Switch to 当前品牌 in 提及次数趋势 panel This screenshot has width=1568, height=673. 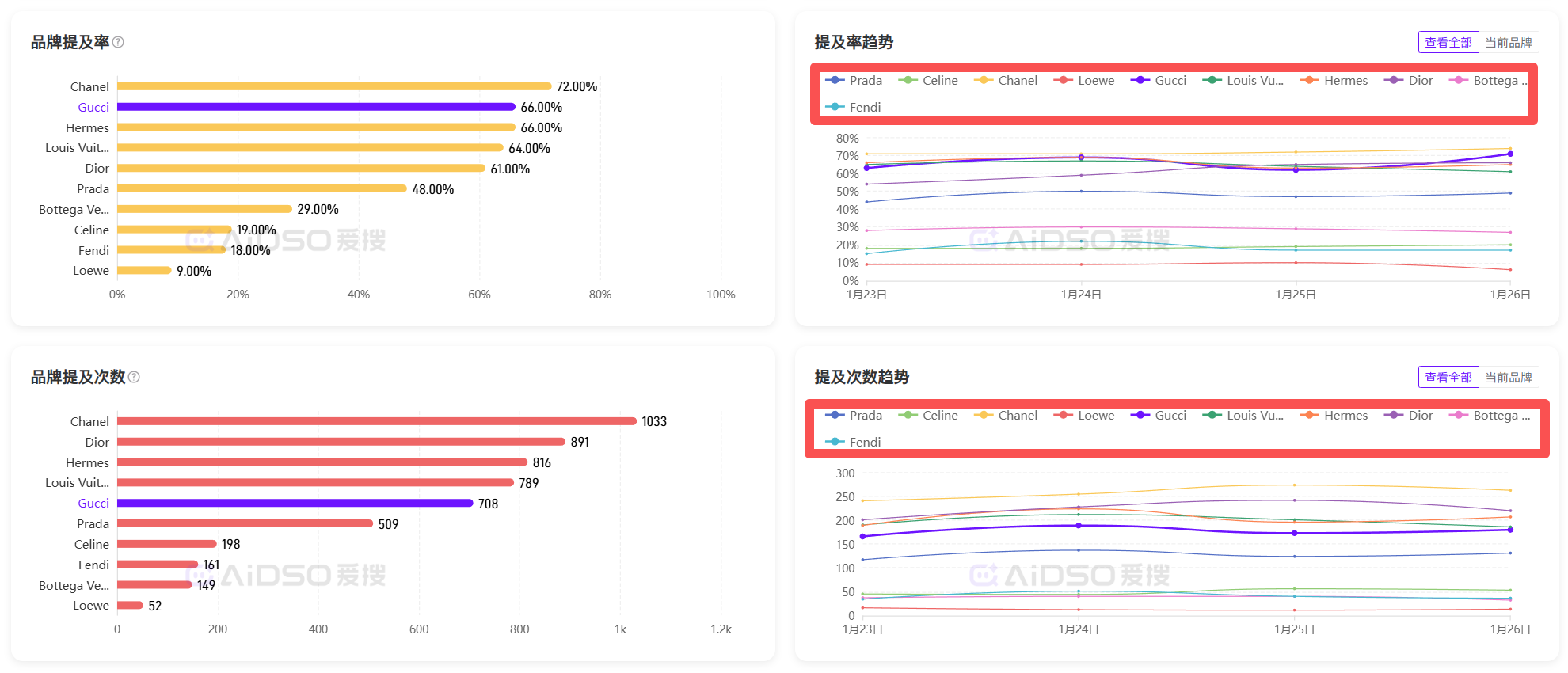[1508, 377]
